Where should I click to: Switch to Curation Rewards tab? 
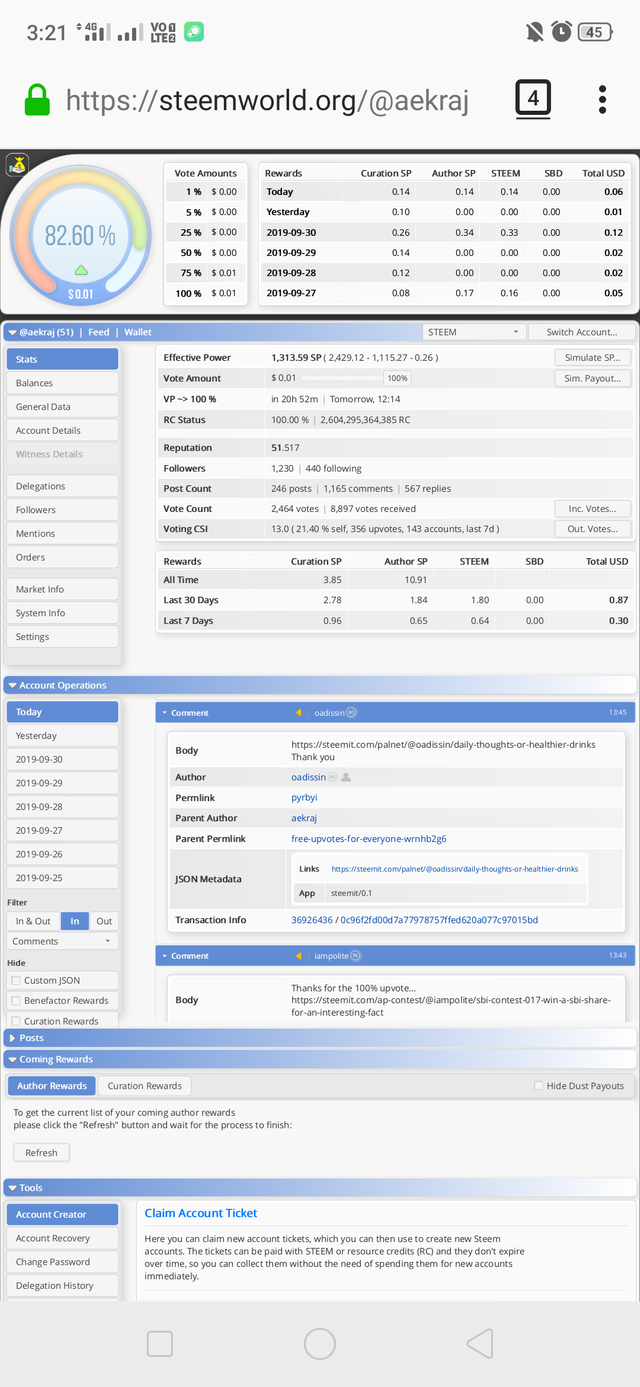point(145,1086)
